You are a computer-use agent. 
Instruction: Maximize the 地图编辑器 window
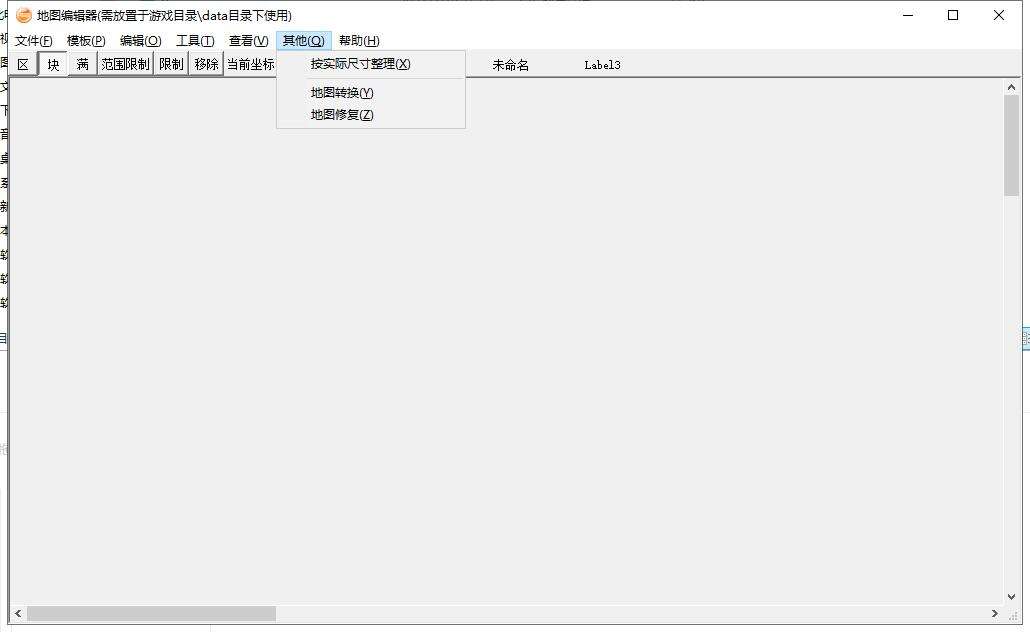point(953,15)
